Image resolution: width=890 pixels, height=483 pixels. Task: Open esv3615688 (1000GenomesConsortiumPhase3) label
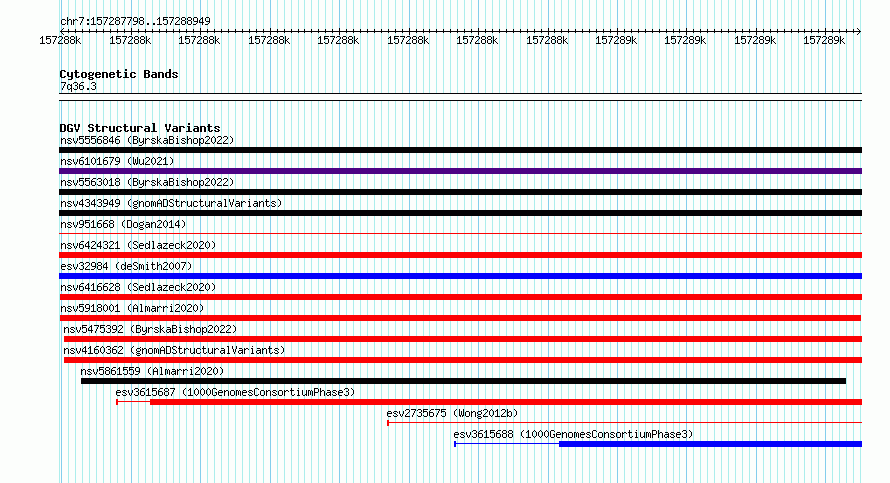[x=573, y=434]
